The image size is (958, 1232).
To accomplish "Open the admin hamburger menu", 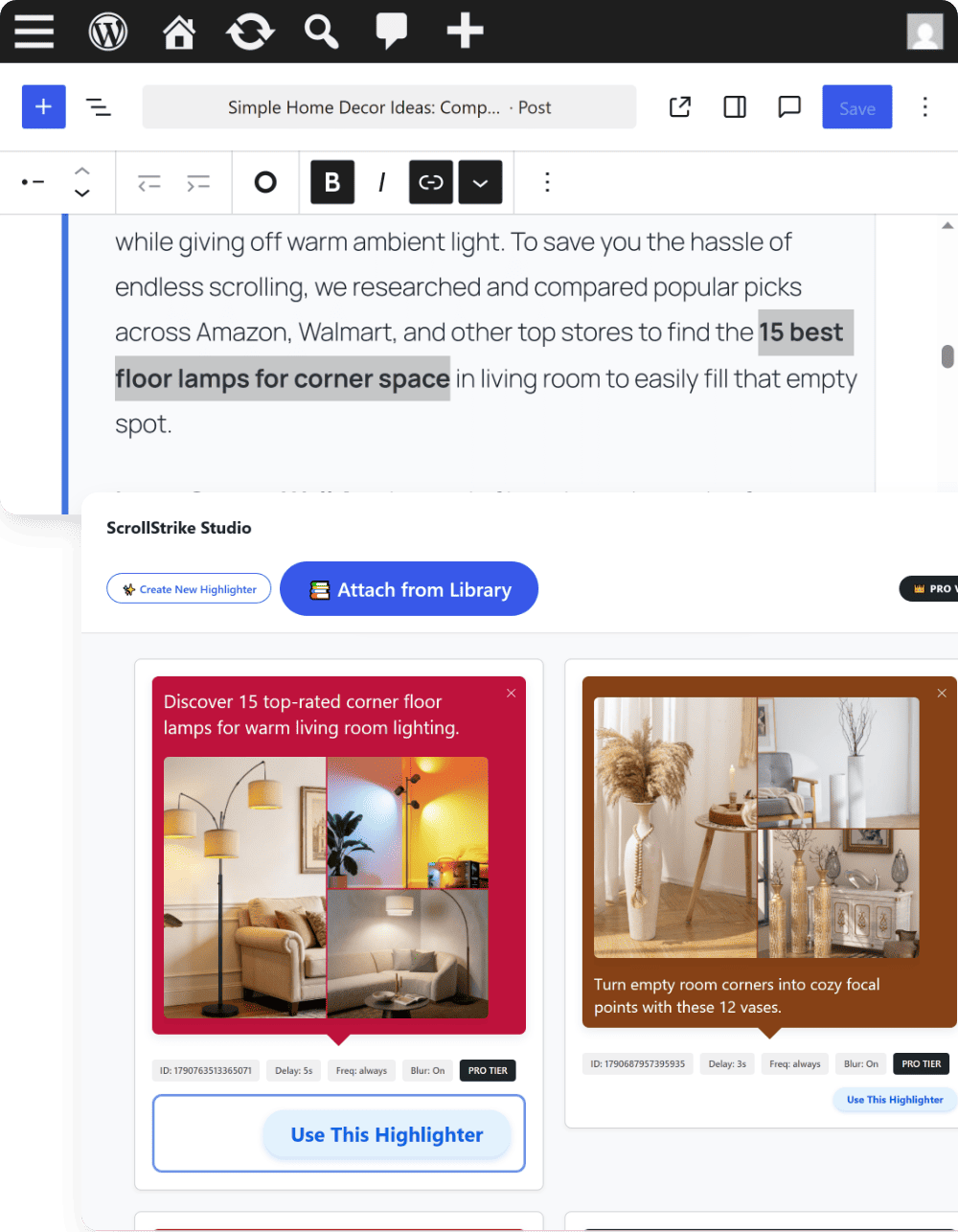I will click(34, 31).
